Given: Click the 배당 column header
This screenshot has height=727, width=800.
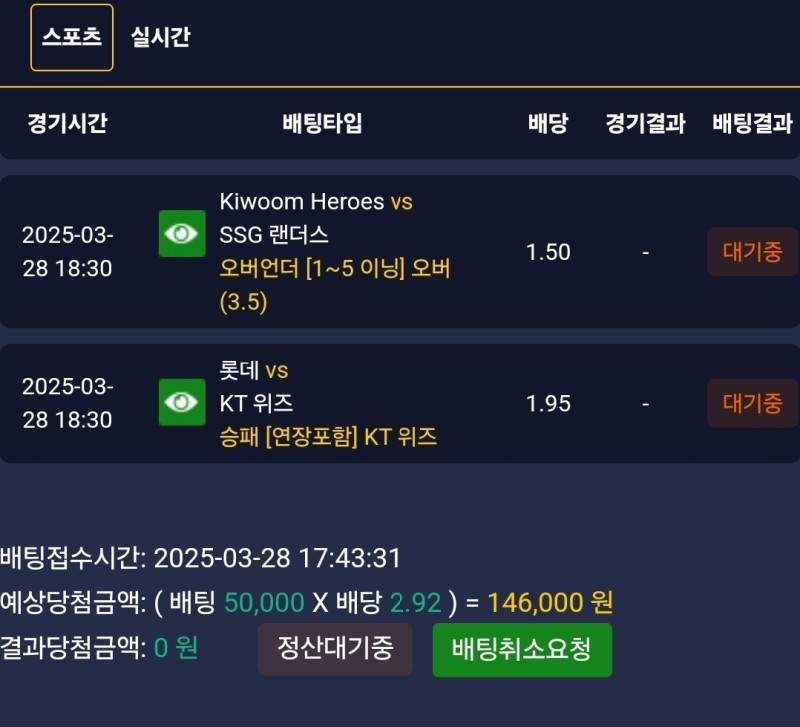Looking at the screenshot, I should coord(548,124).
